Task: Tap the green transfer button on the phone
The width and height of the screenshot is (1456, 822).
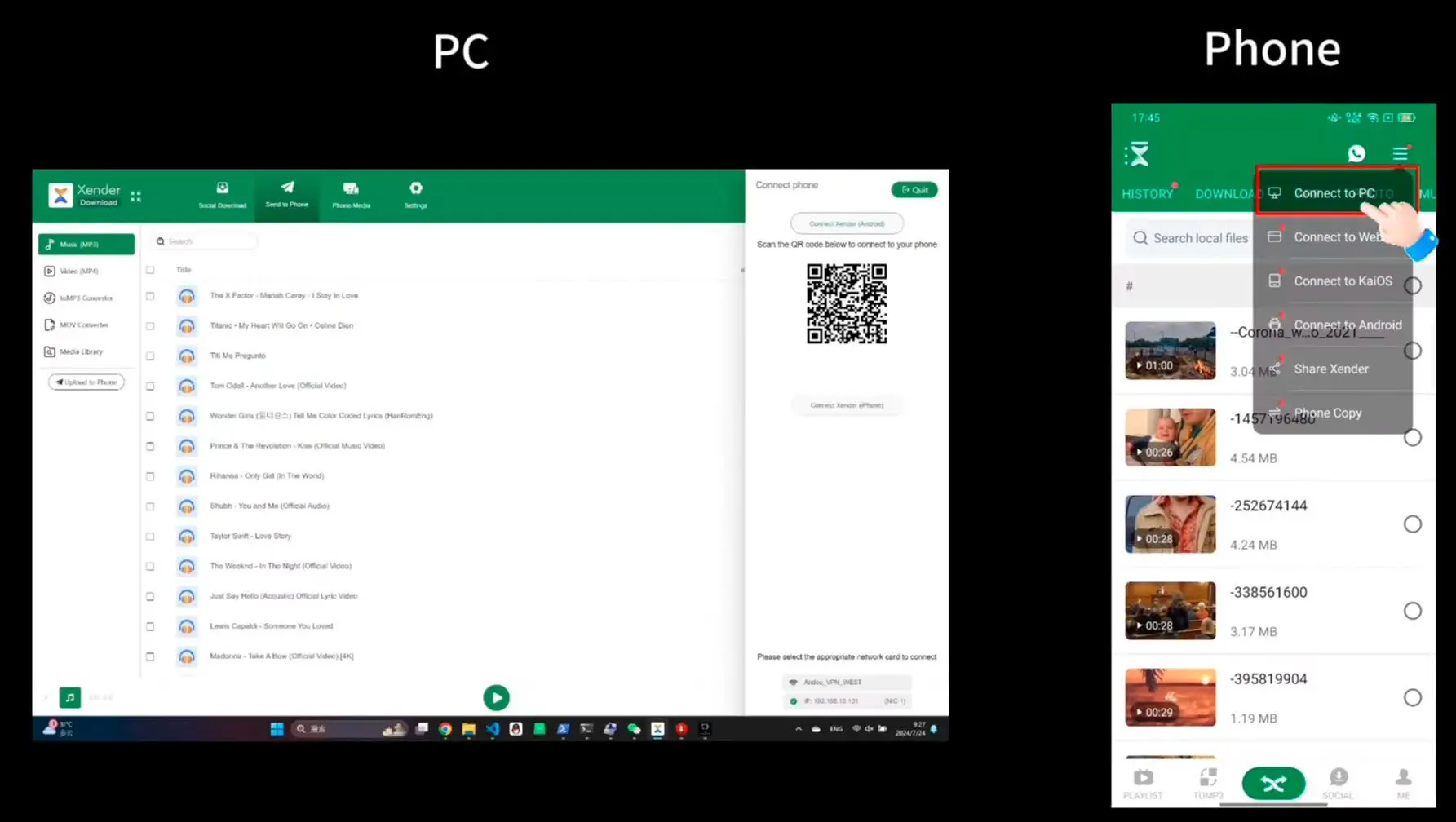Action: pyautogui.click(x=1273, y=784)
